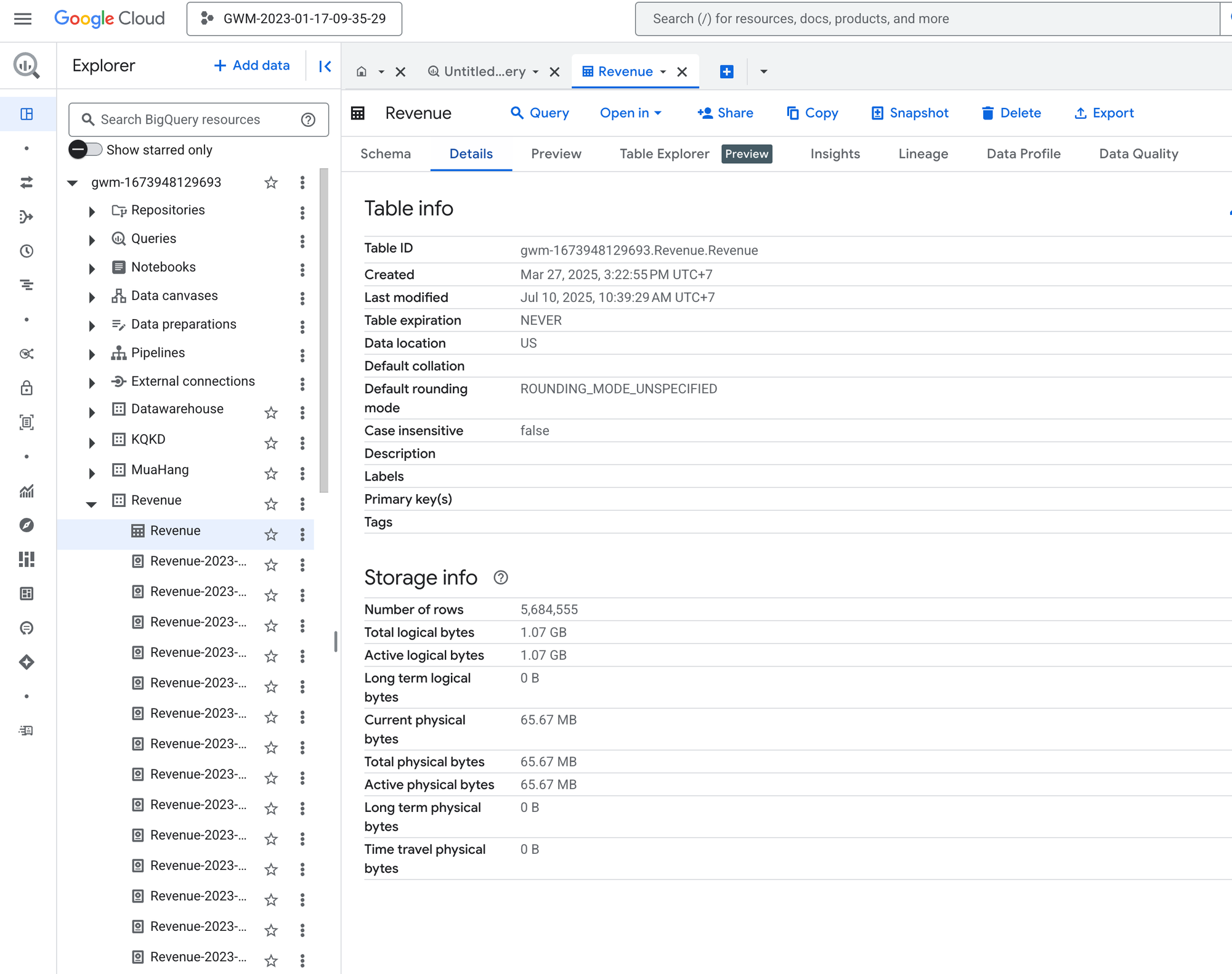The height and width of the screenshot is (974, 1232).
Task: Expand the Data canvases node
Action: coord(92,297)
